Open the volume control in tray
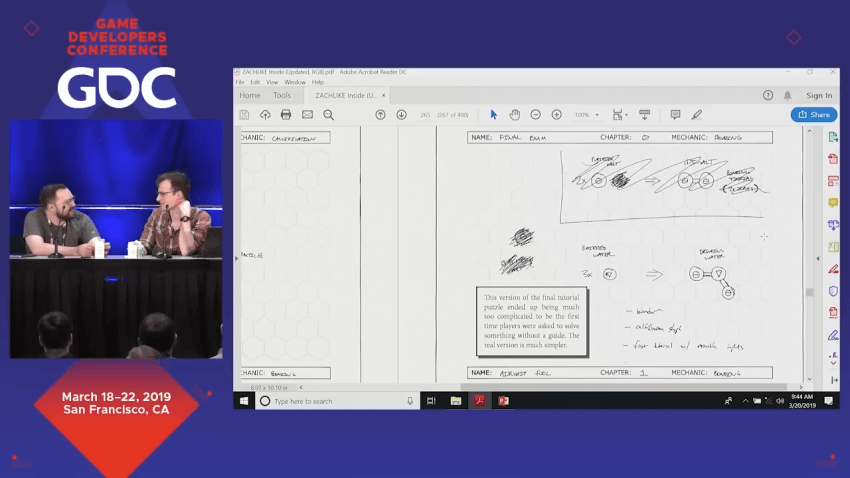The image size is (850, 478). 780,401
